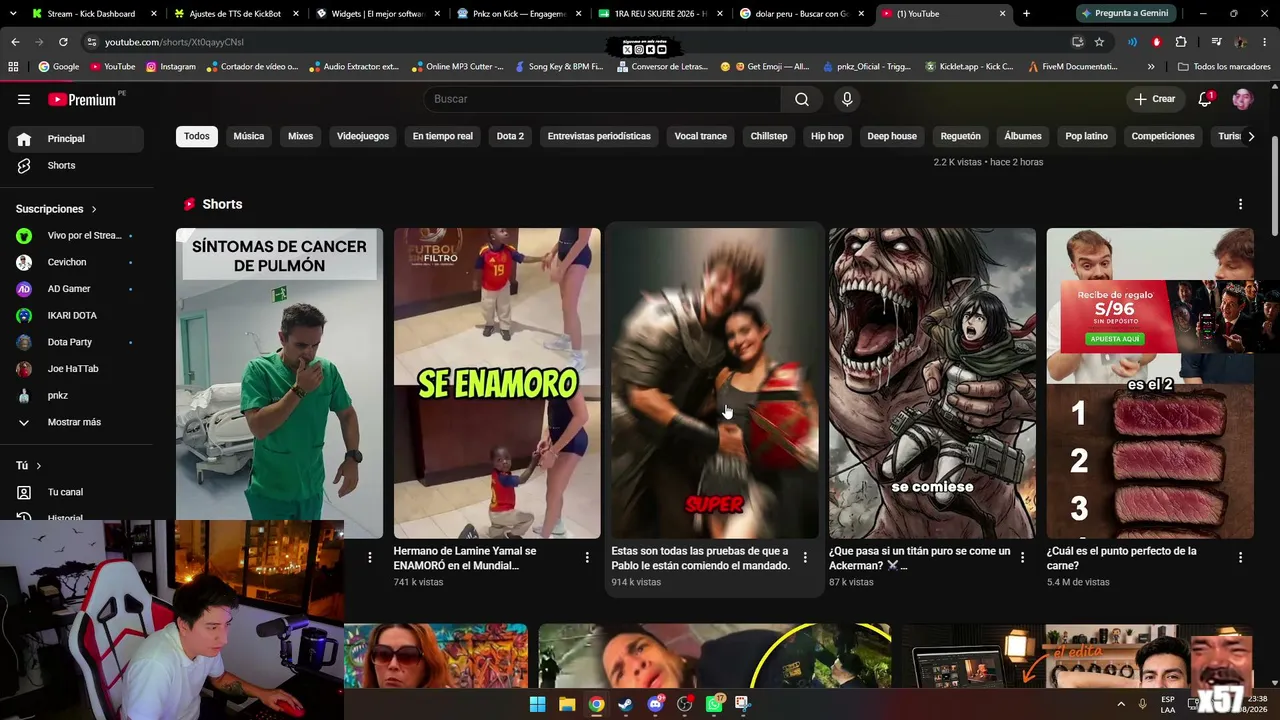Viewport: 1280px width, 720px height.
Task: Open three-dot menu for titán puro short
Action: [1022, 557]
